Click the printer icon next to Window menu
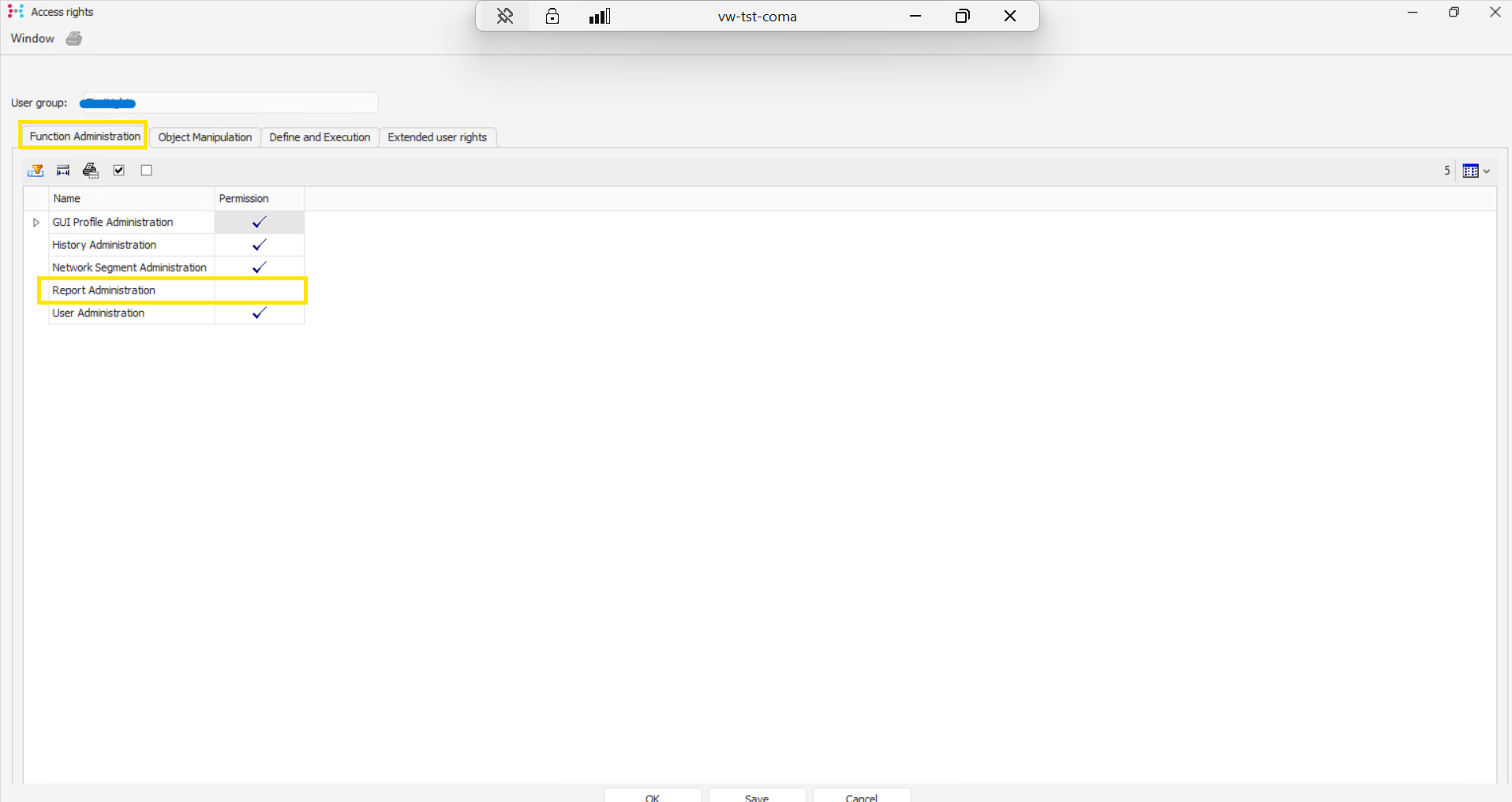Screen dimensions: 1512x802 (x=74, y=39)
